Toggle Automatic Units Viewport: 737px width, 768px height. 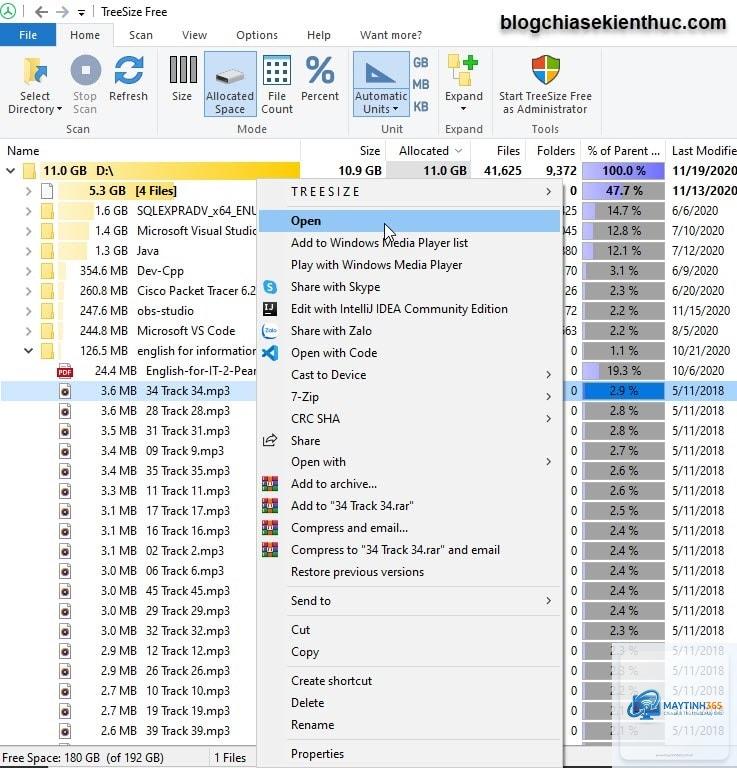380,84
